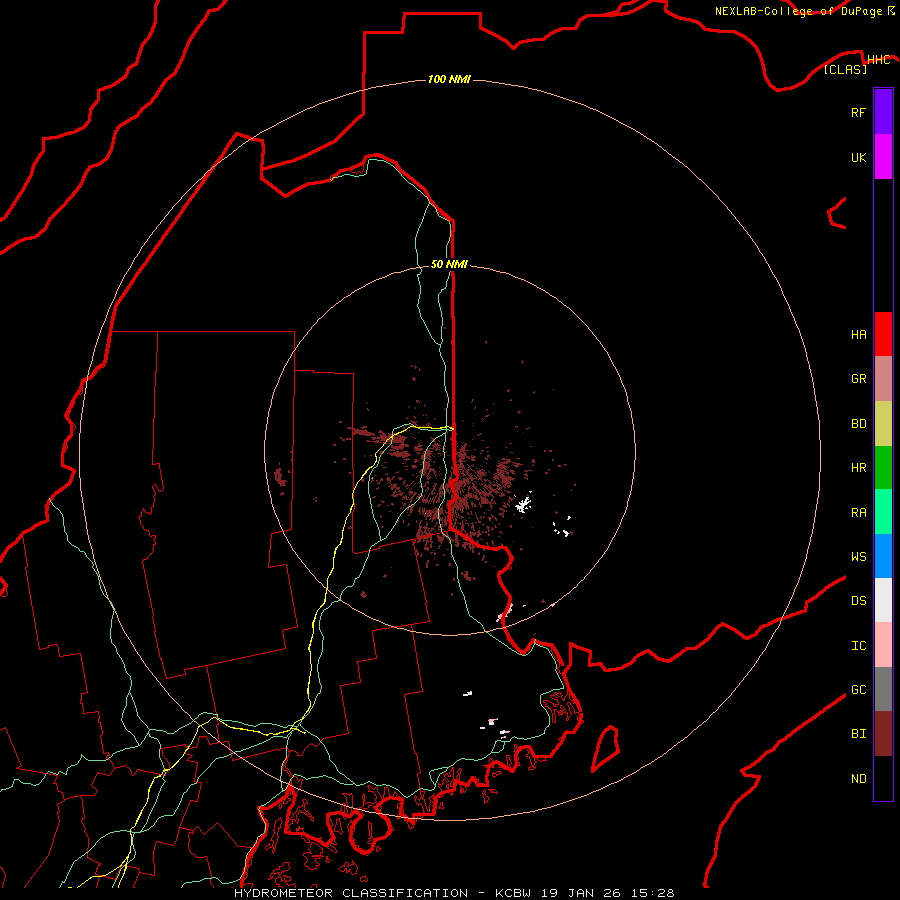Click the RA legend label
This screenshot has width=900, height=900.
click(858, 512)
